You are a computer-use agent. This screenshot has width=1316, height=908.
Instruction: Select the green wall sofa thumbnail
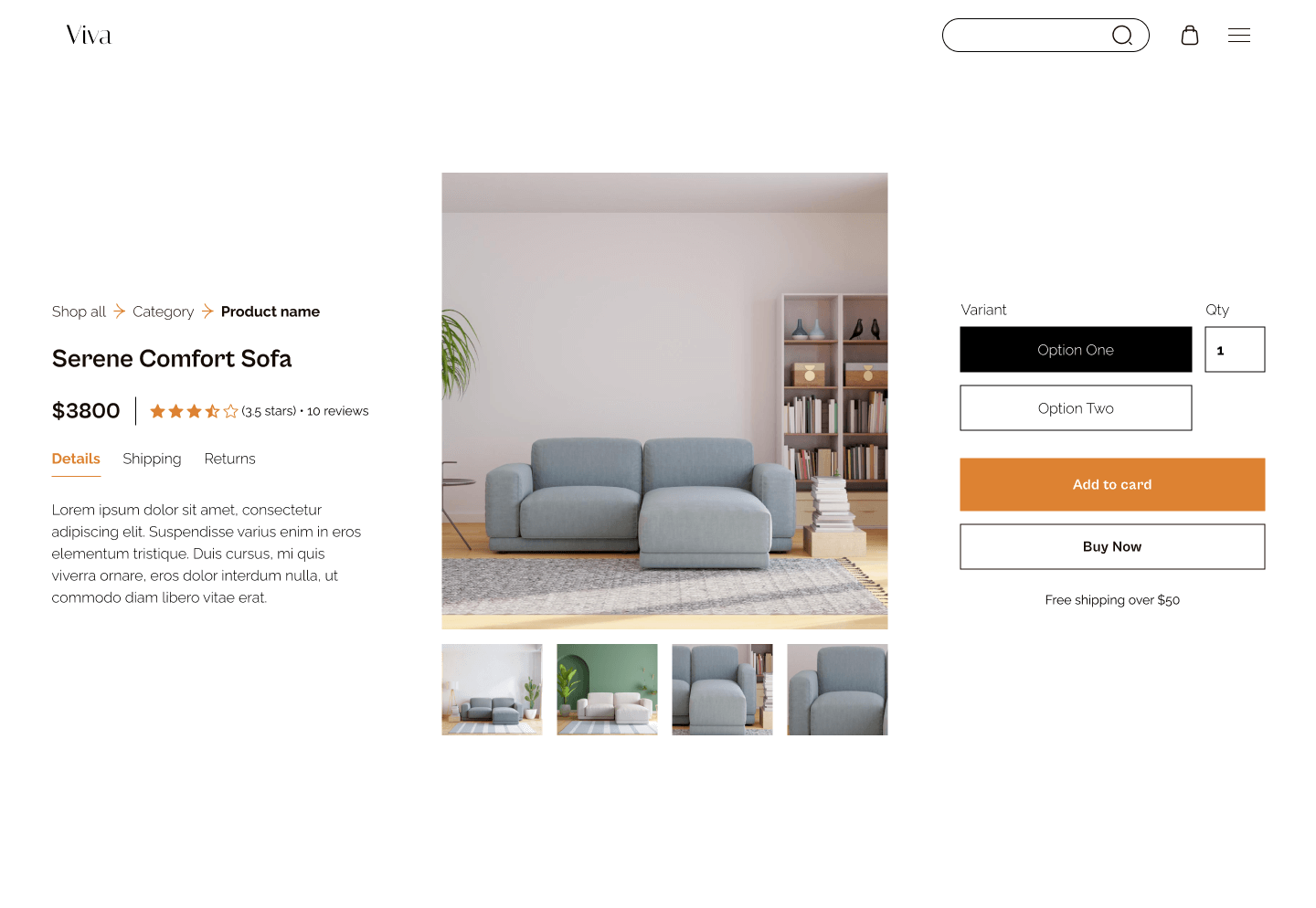(x=607, y=690)
